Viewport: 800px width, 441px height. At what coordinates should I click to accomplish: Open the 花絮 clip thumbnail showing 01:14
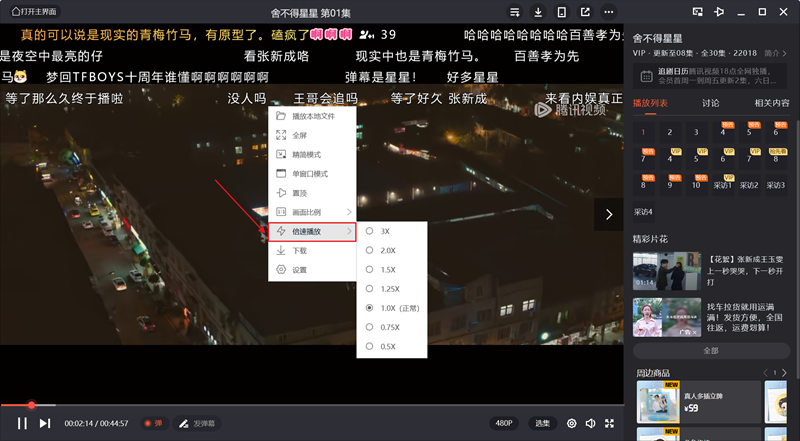point(667,271)
